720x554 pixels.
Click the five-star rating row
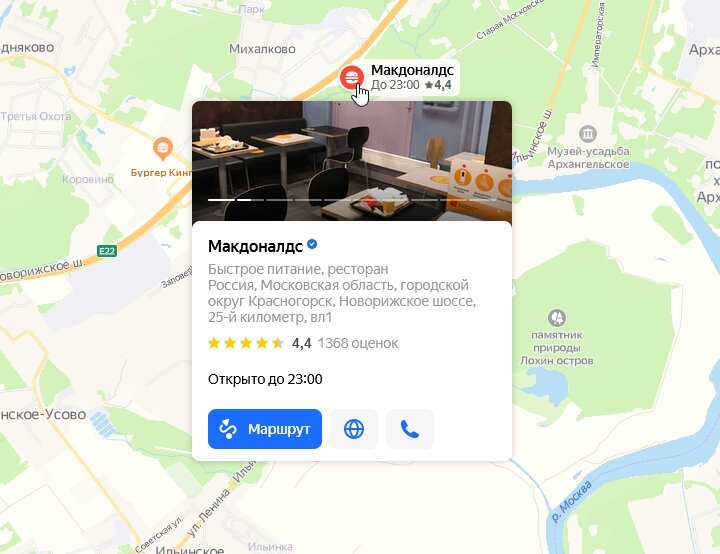pos(246,343)
